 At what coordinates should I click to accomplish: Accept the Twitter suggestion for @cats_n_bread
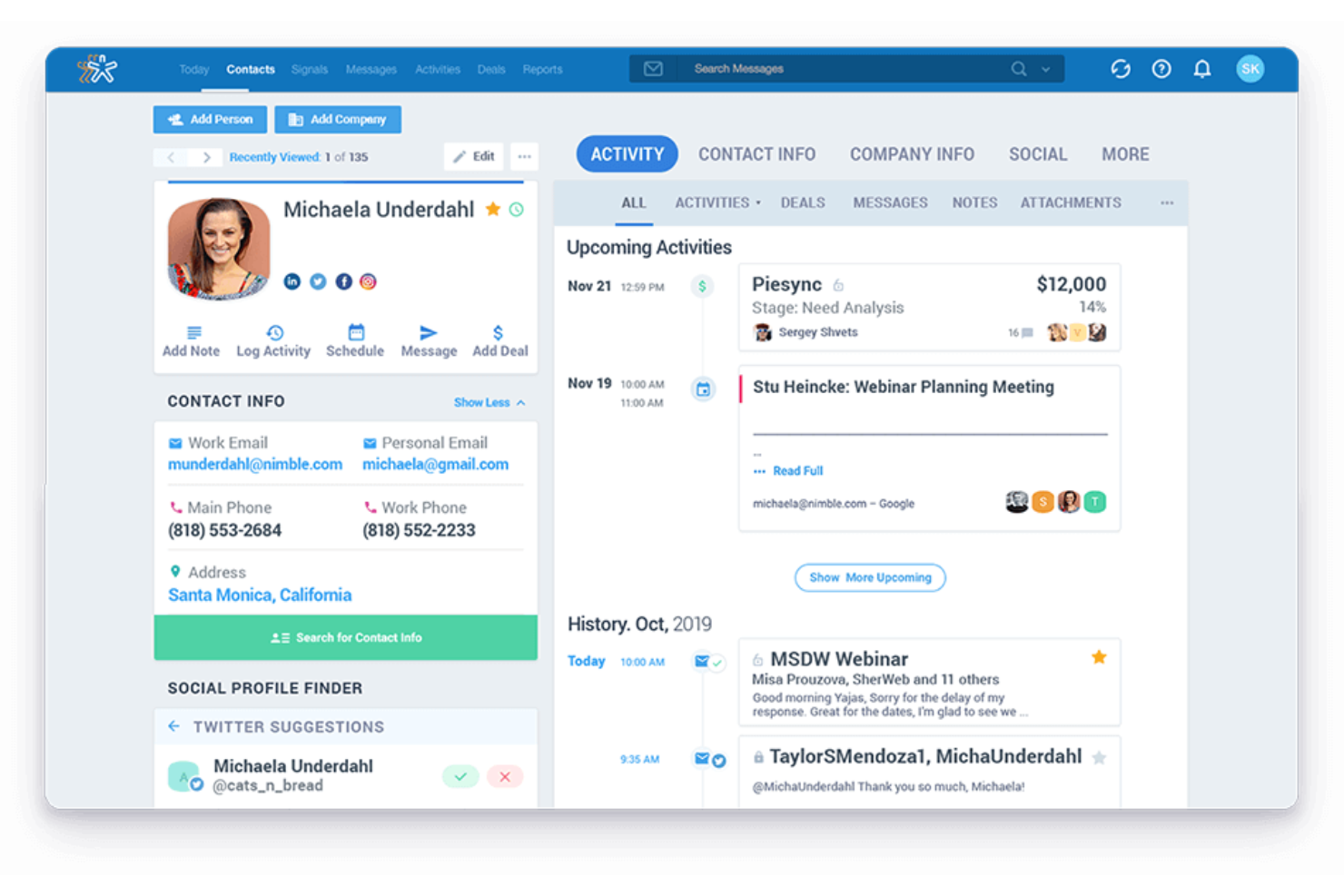click(x=460, y=776)
